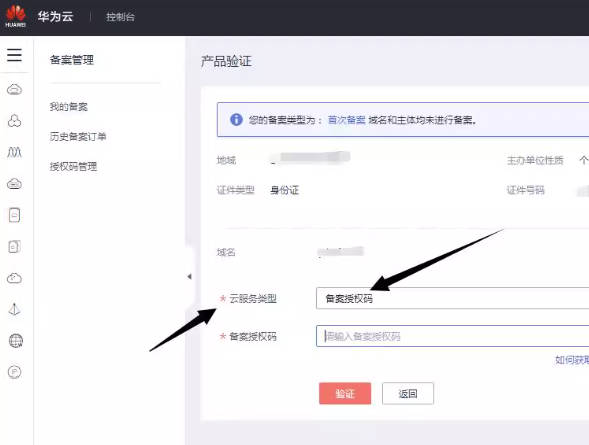
Task: Click the globe network sidebar icon
Action: [15, 341]
